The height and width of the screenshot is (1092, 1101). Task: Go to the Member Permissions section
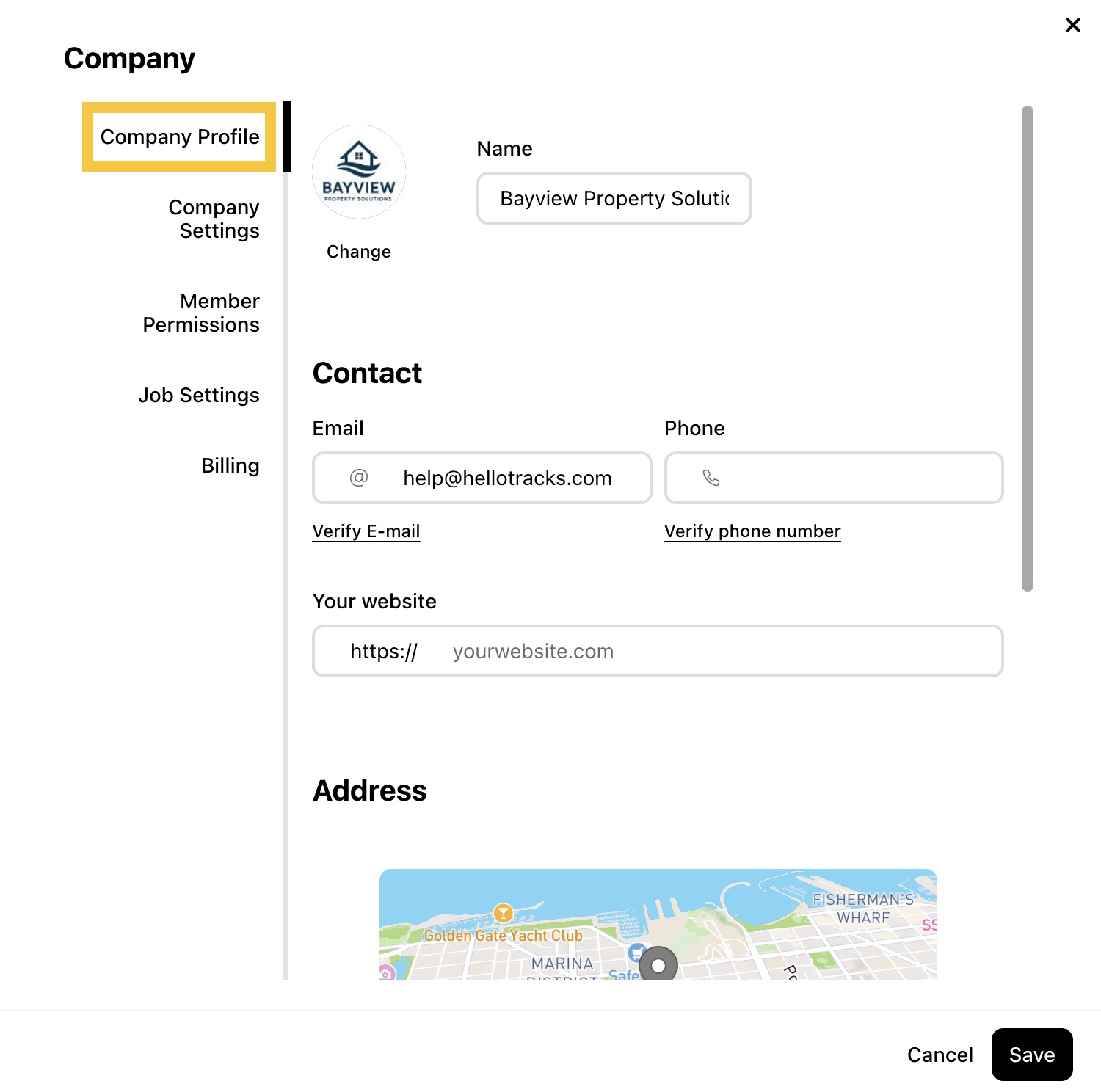(x=201, y=313)
